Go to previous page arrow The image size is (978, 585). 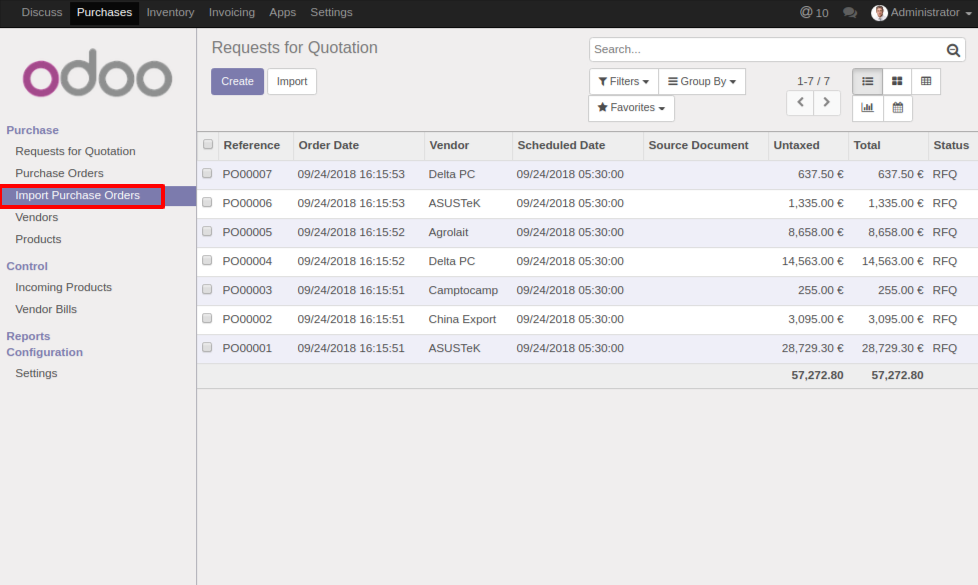(x=800, y=102)
